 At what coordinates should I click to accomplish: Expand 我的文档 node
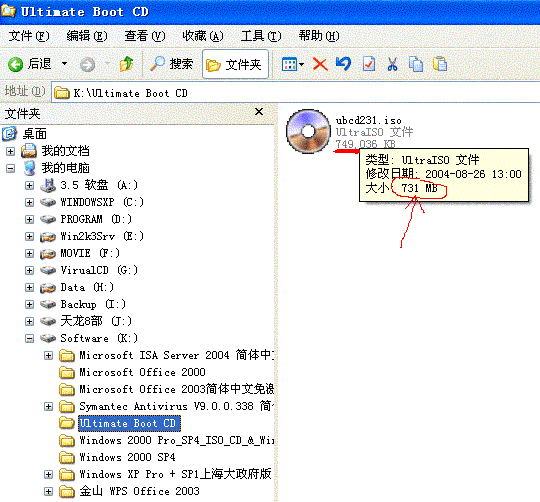10,151
